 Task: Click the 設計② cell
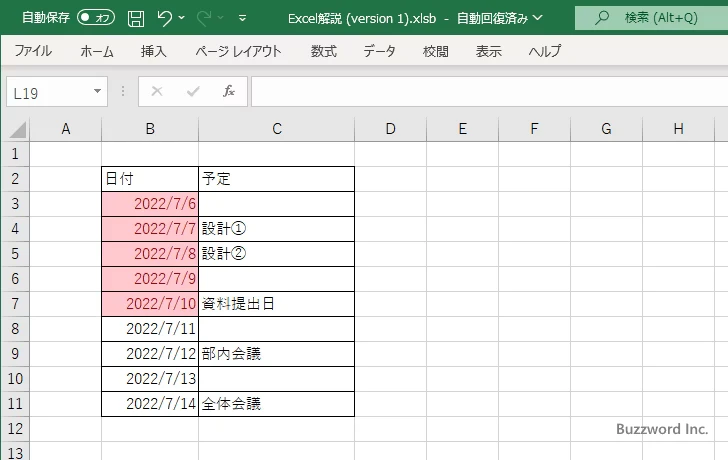click(x=276, y=254)
